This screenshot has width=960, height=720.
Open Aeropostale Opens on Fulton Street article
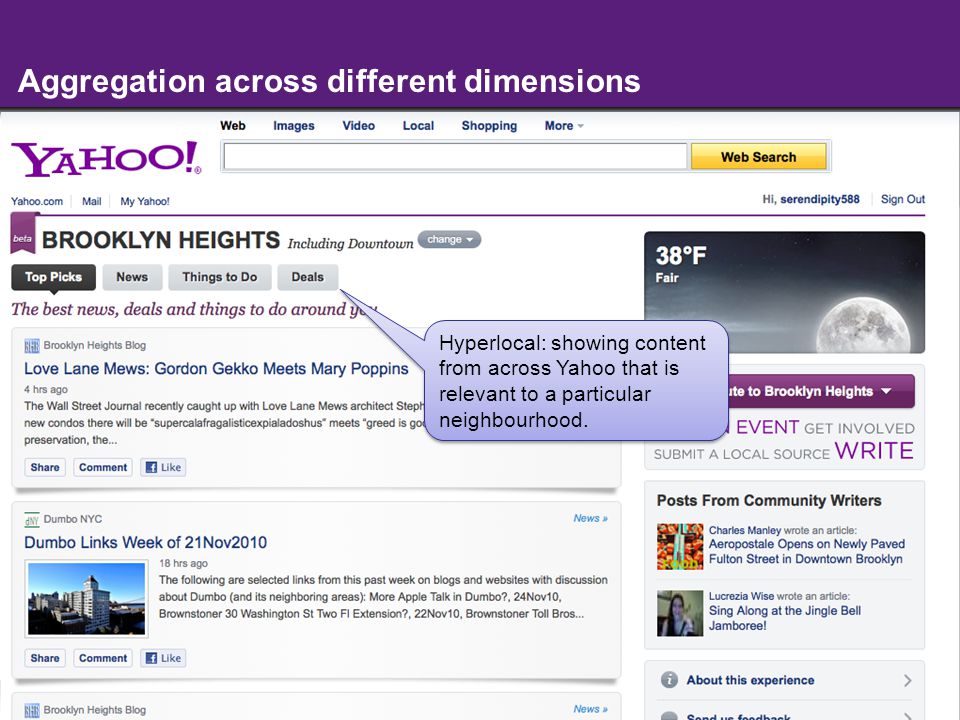point(806,552)
